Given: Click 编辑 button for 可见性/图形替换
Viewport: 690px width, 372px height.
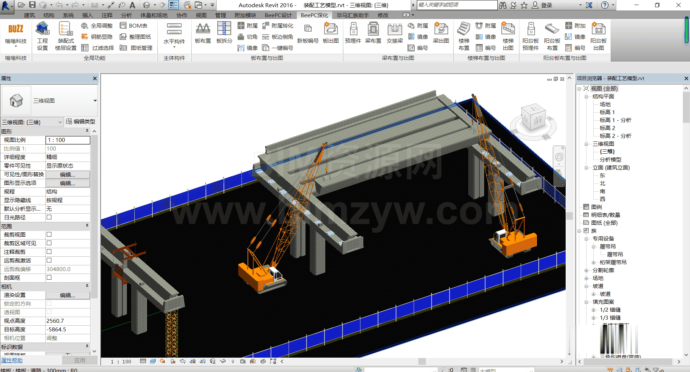Looking at the screenshot, I should (67, 174).
